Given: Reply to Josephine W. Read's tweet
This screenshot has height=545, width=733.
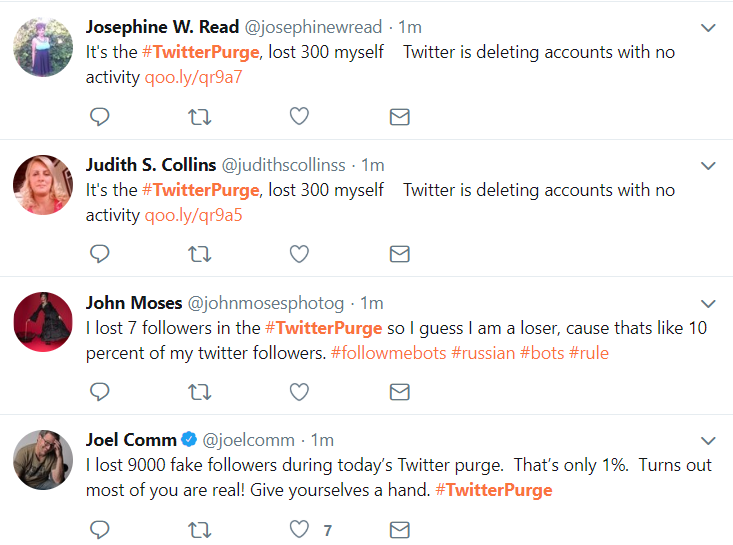Looking at the screenshot, I should (99, 117).
